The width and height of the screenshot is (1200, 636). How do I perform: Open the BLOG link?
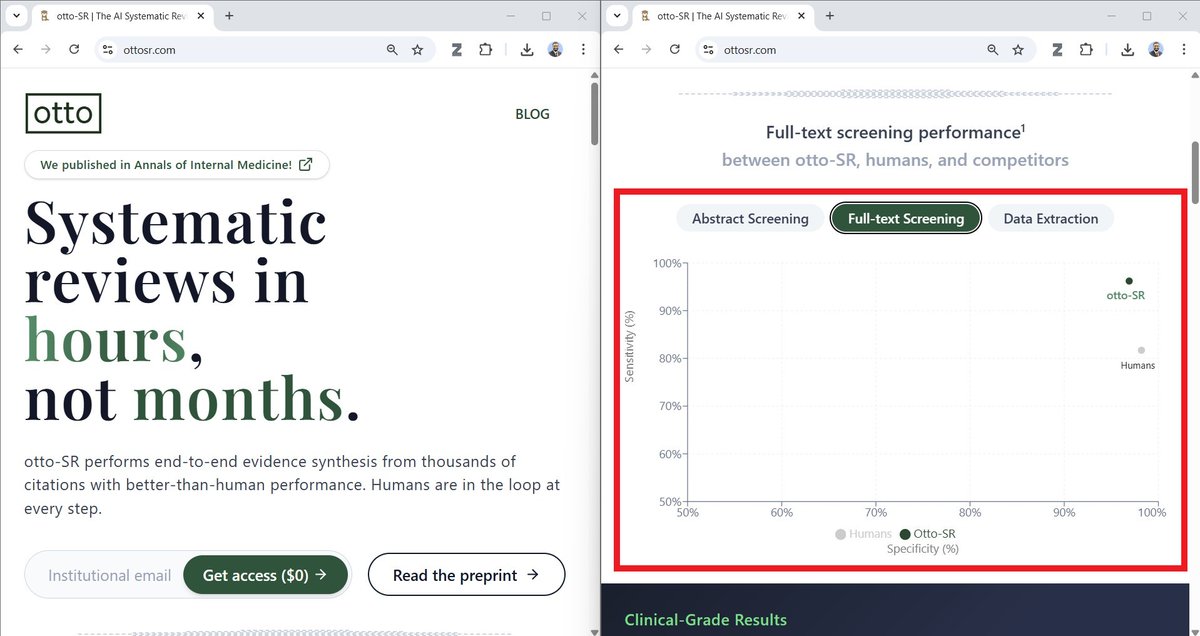(x=532, y=114)
